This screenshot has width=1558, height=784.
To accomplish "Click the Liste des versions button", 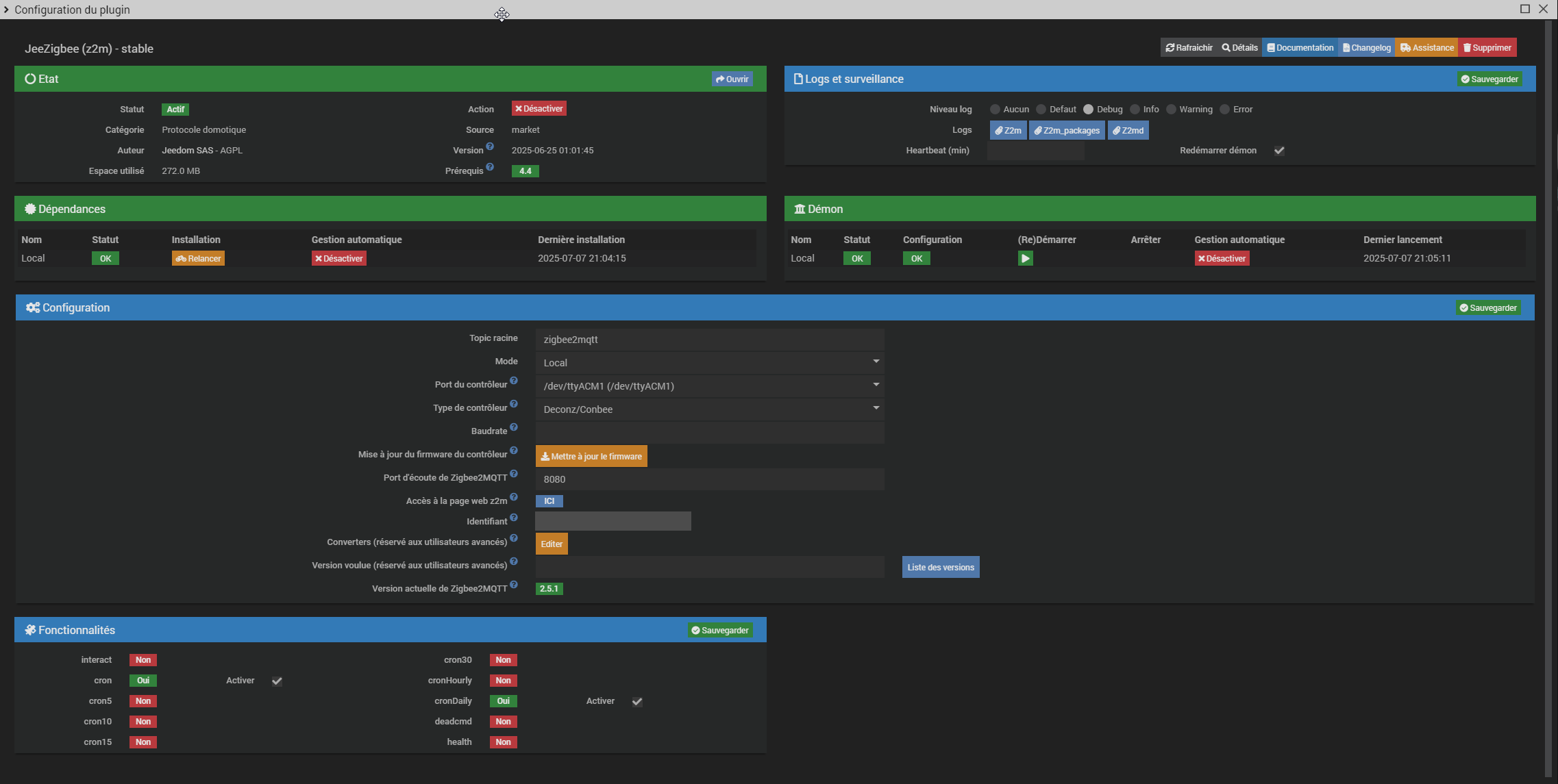I will click(941, 567).
